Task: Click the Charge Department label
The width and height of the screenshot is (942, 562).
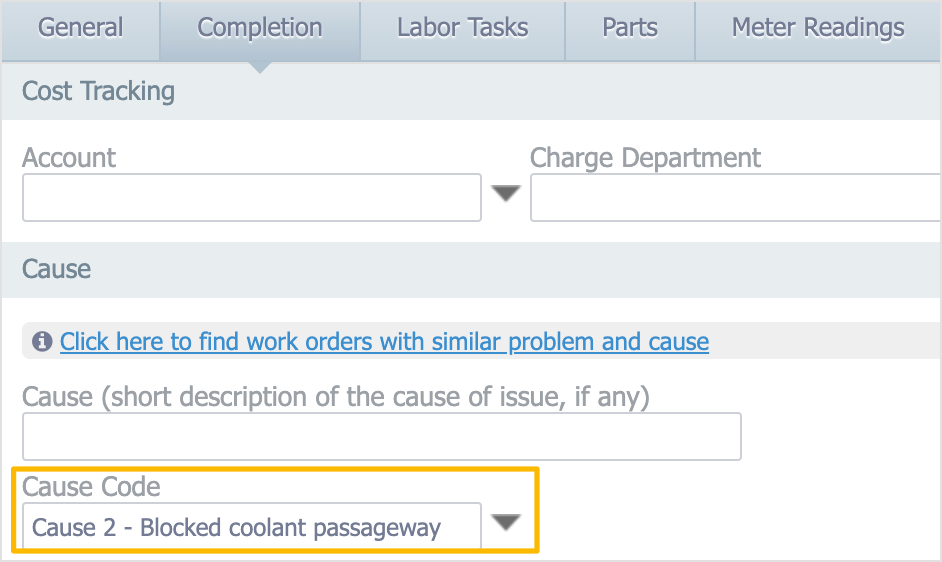Action: click(645, 158)
